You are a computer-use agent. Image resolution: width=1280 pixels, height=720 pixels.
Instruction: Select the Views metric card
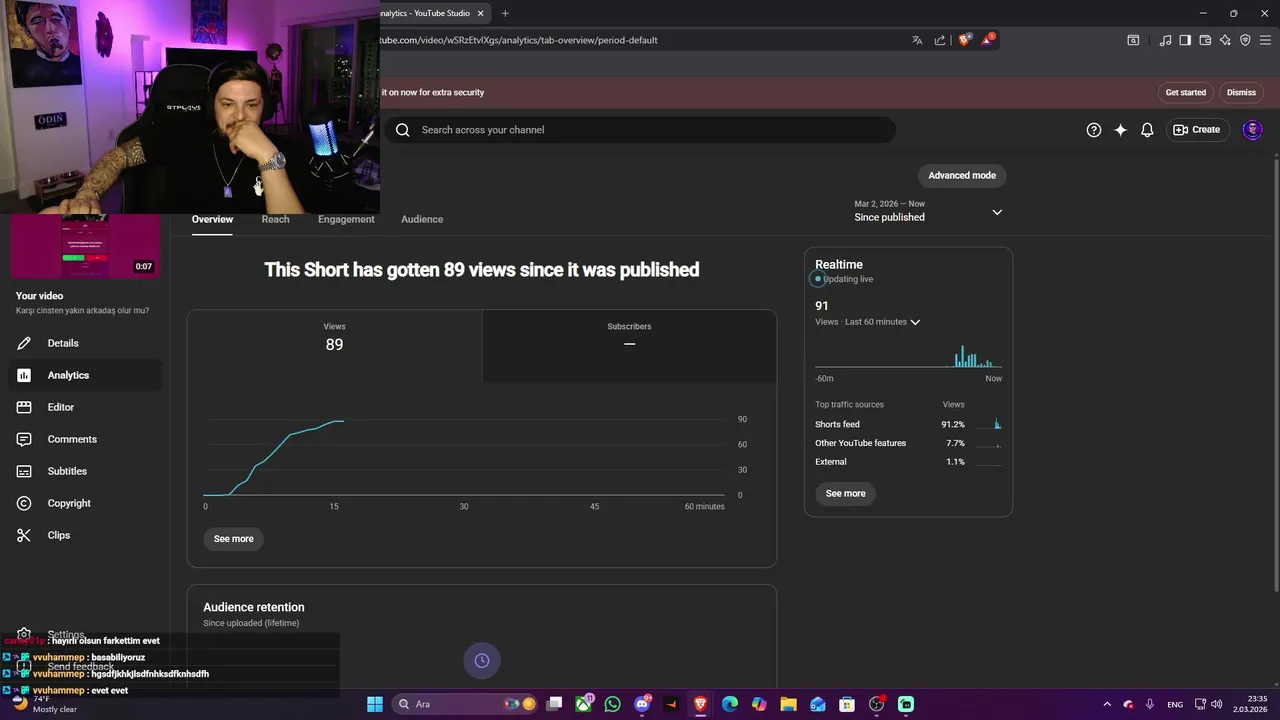pyautogui.click(x=334, y=346)
